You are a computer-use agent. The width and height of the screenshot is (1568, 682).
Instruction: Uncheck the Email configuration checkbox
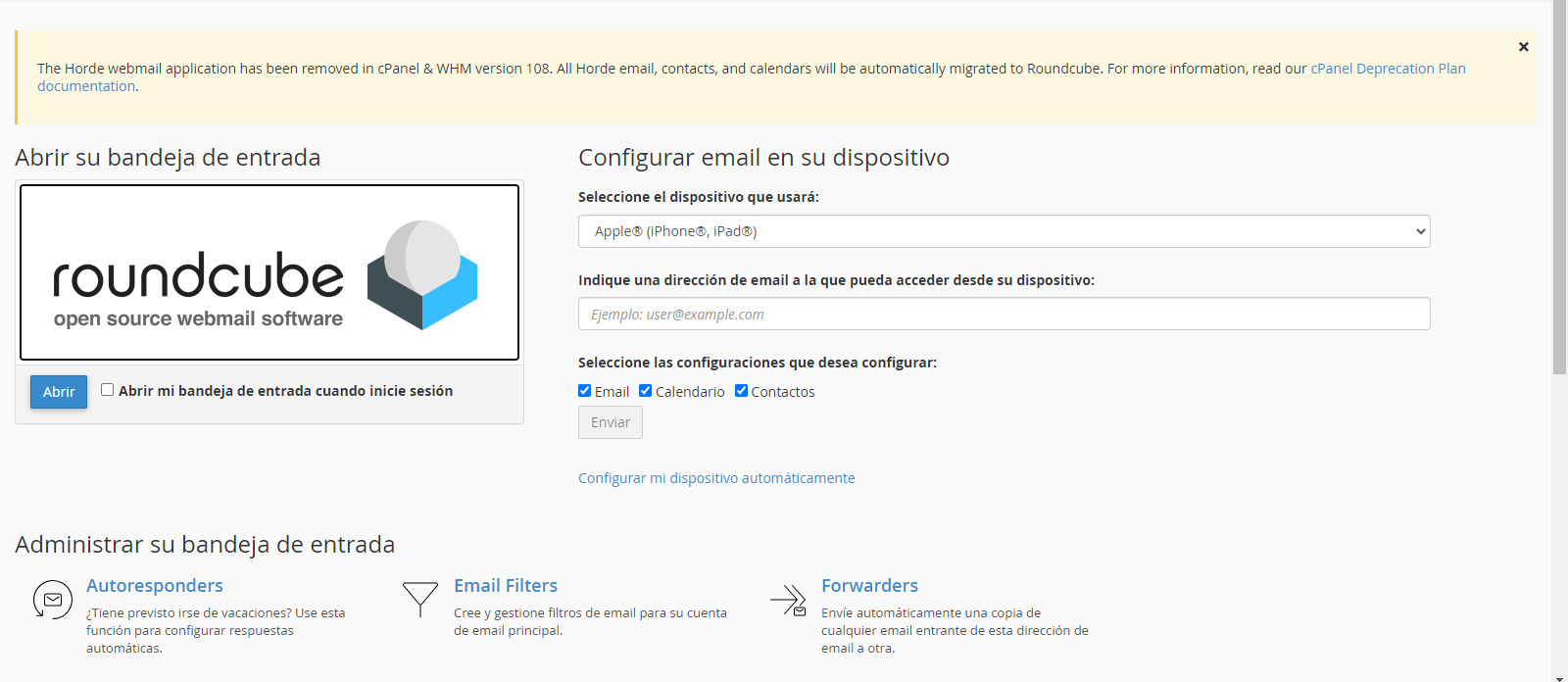(585, 391)
